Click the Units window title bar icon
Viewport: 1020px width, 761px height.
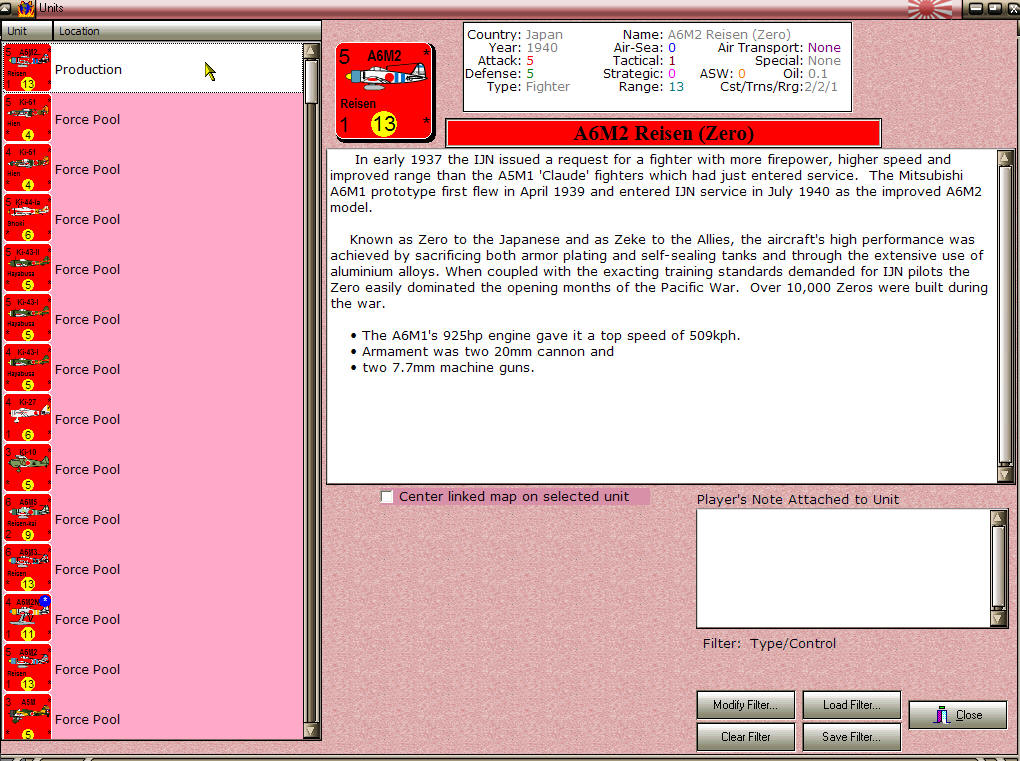[x=25, y=8]
